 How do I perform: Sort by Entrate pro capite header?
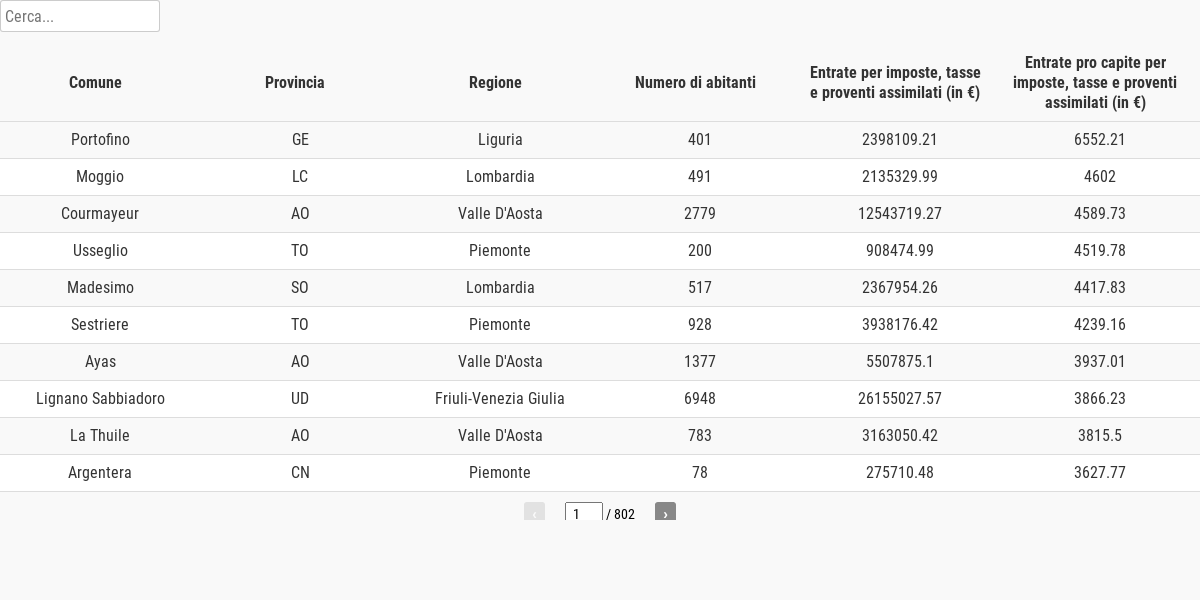point(1095,82)
